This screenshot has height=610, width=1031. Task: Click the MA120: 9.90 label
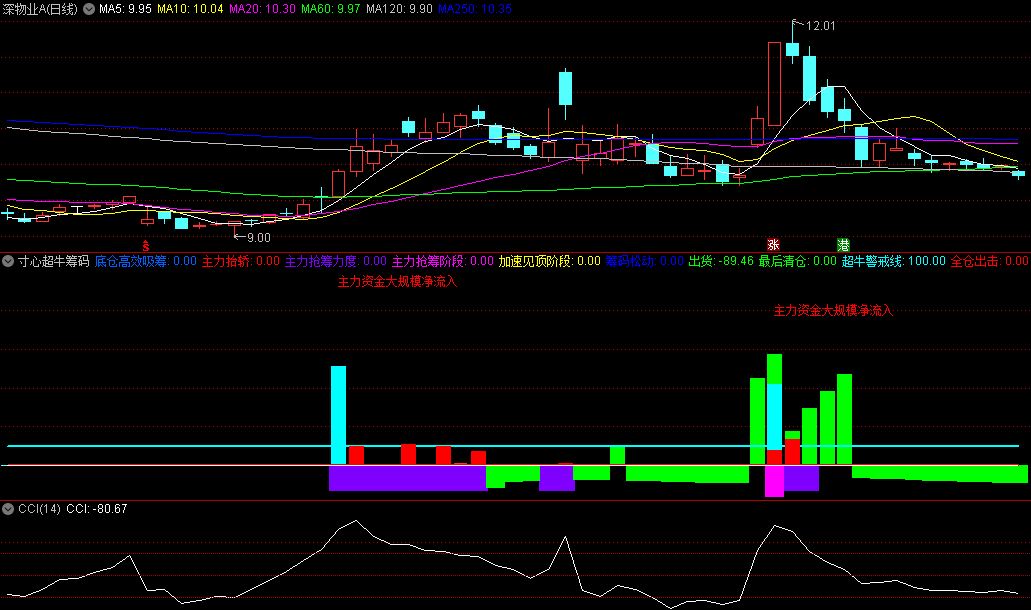[399, 9]
